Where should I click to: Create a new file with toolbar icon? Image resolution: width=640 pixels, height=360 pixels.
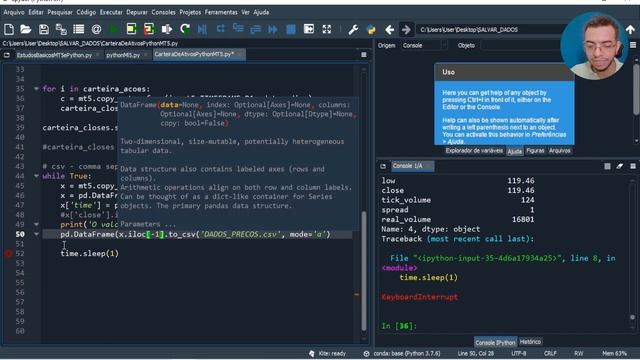click(9, 29)
